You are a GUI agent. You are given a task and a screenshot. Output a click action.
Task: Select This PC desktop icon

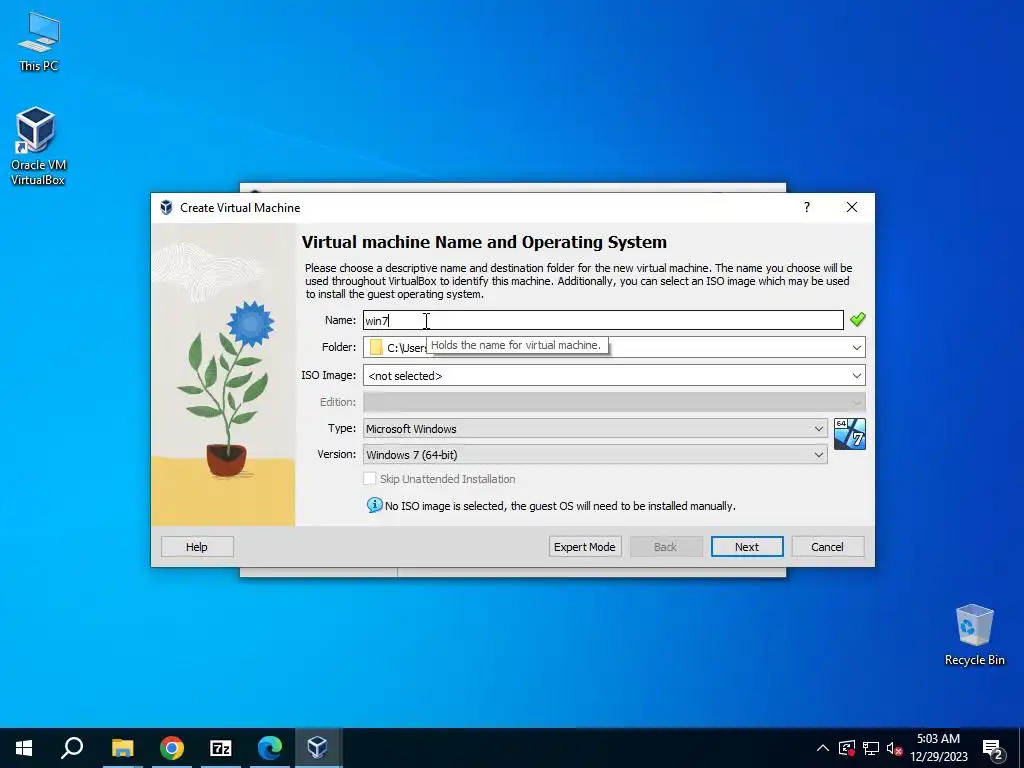pos(39,41)
